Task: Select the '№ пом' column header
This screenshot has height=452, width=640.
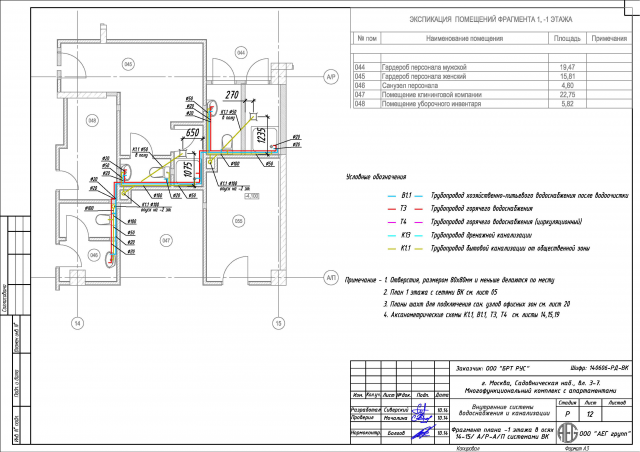Action: 367,38
